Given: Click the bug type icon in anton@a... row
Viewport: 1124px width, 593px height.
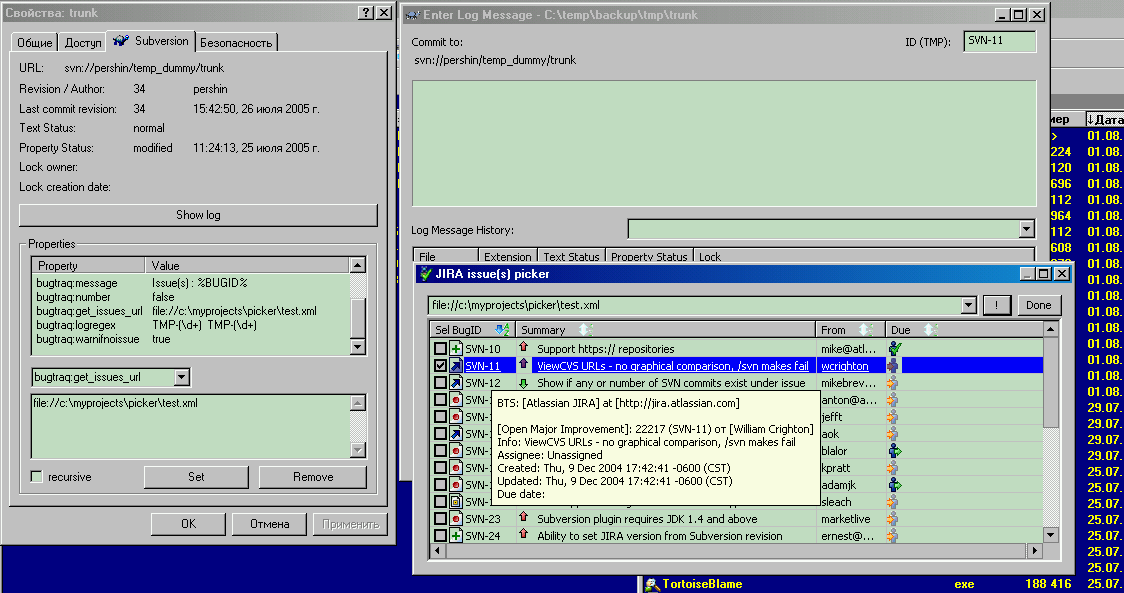Looking at the screenshot, I should pos(456,400).
